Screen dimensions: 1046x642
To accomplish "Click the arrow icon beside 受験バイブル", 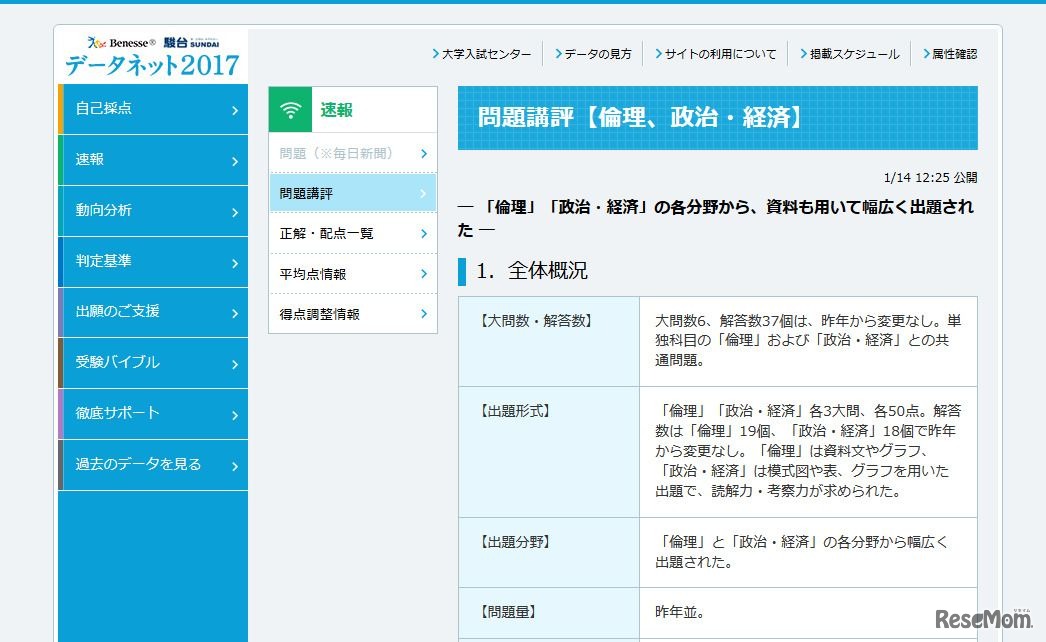I will [x=234, y=363].
